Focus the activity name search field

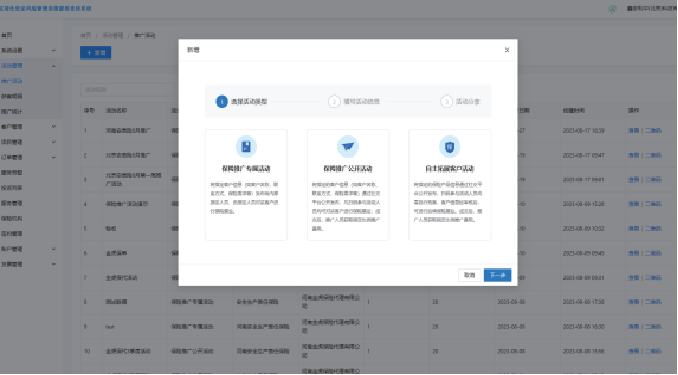tap(128, 90)
